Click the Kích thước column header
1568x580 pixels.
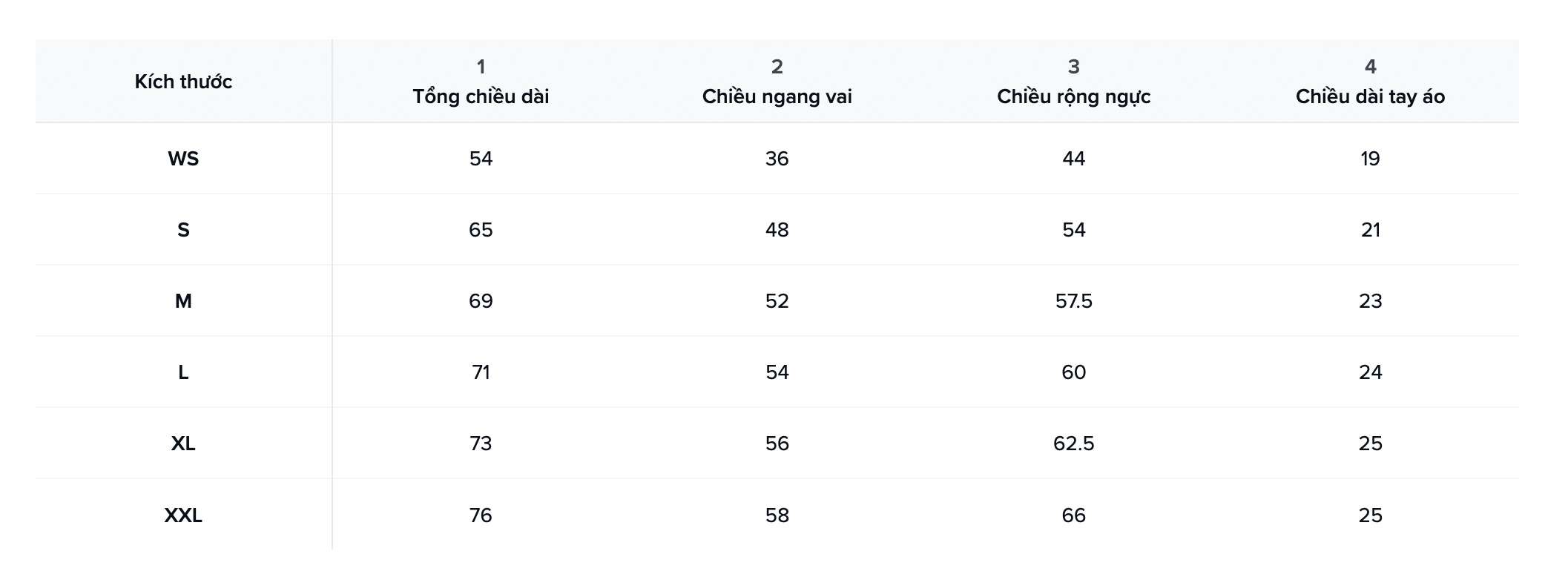(183, 82)
